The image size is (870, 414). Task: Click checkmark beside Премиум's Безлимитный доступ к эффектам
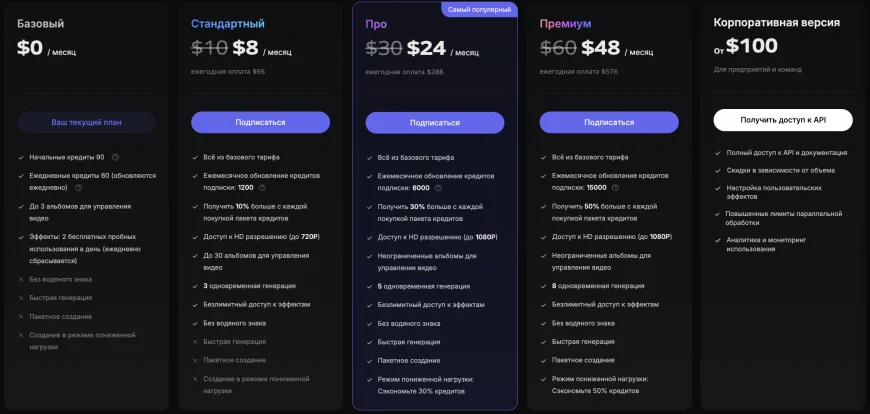[543, 304]
